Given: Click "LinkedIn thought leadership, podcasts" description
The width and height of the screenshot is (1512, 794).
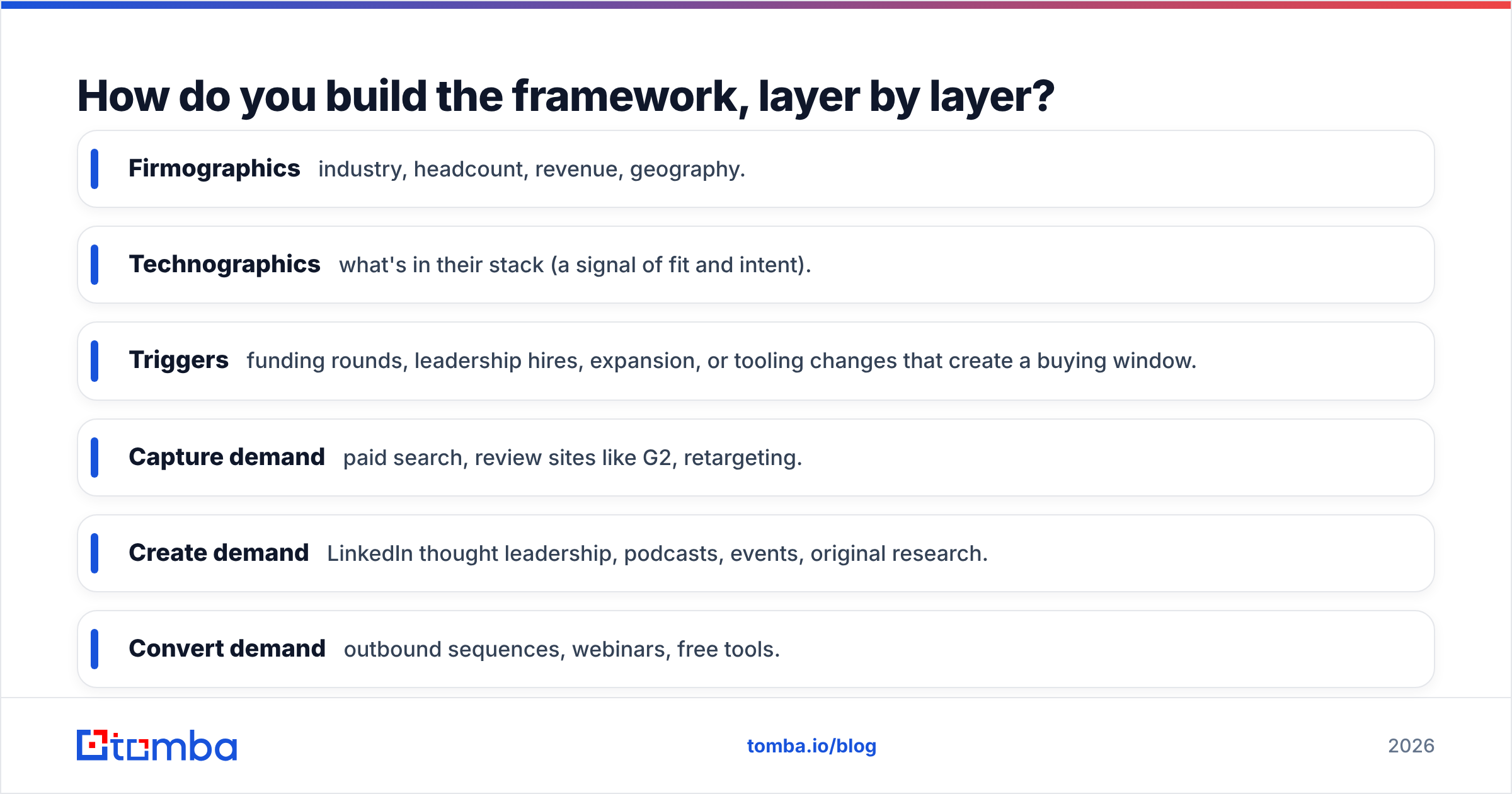Looking at the screenshot, I should (x=657, y=554).
